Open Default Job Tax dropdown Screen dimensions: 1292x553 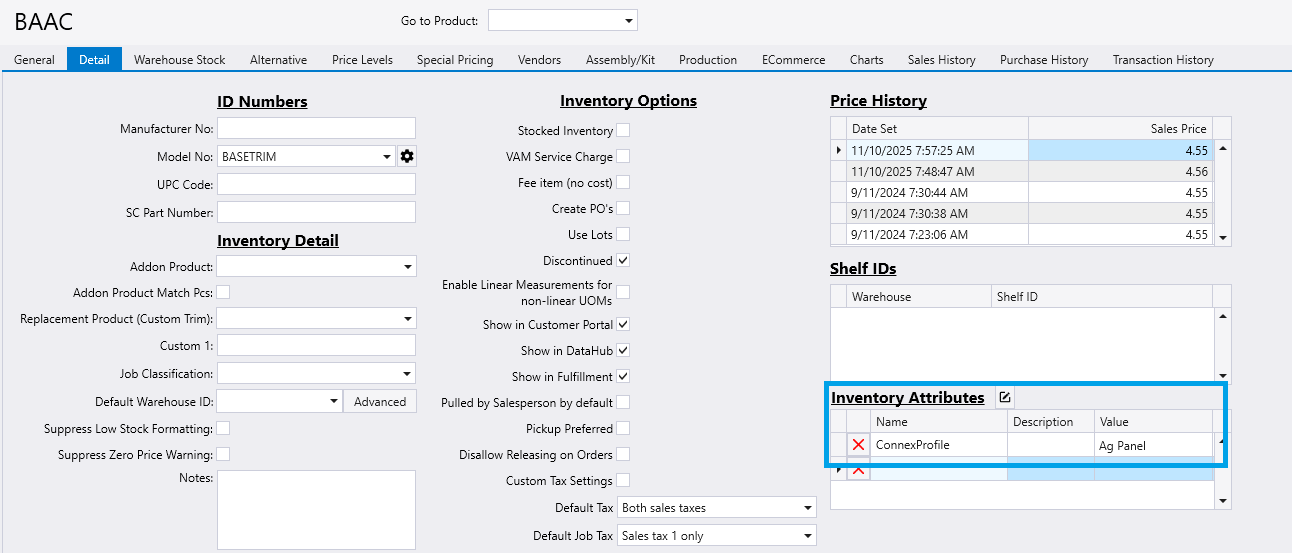(x=808, y=536)
